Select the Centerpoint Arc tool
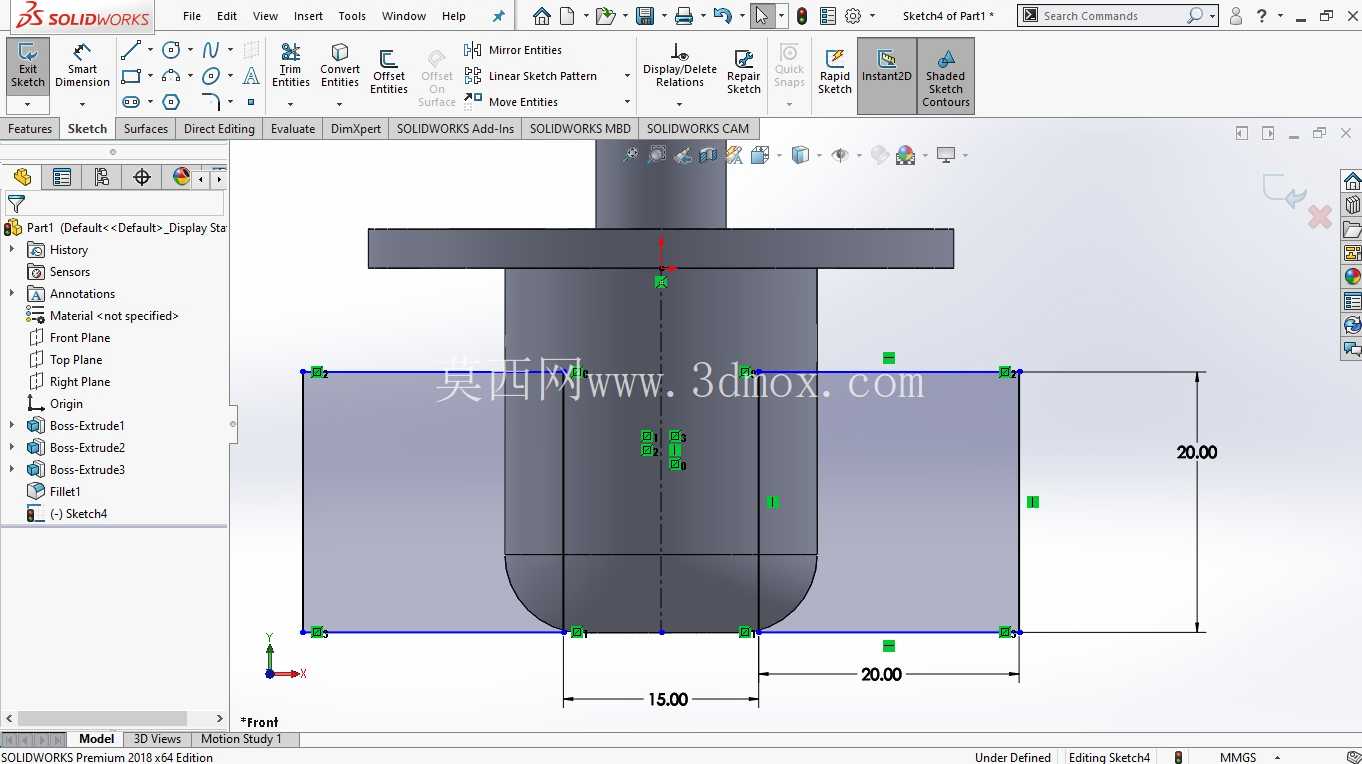Viewport: 1362px width, 764px height. pos(171,76)
